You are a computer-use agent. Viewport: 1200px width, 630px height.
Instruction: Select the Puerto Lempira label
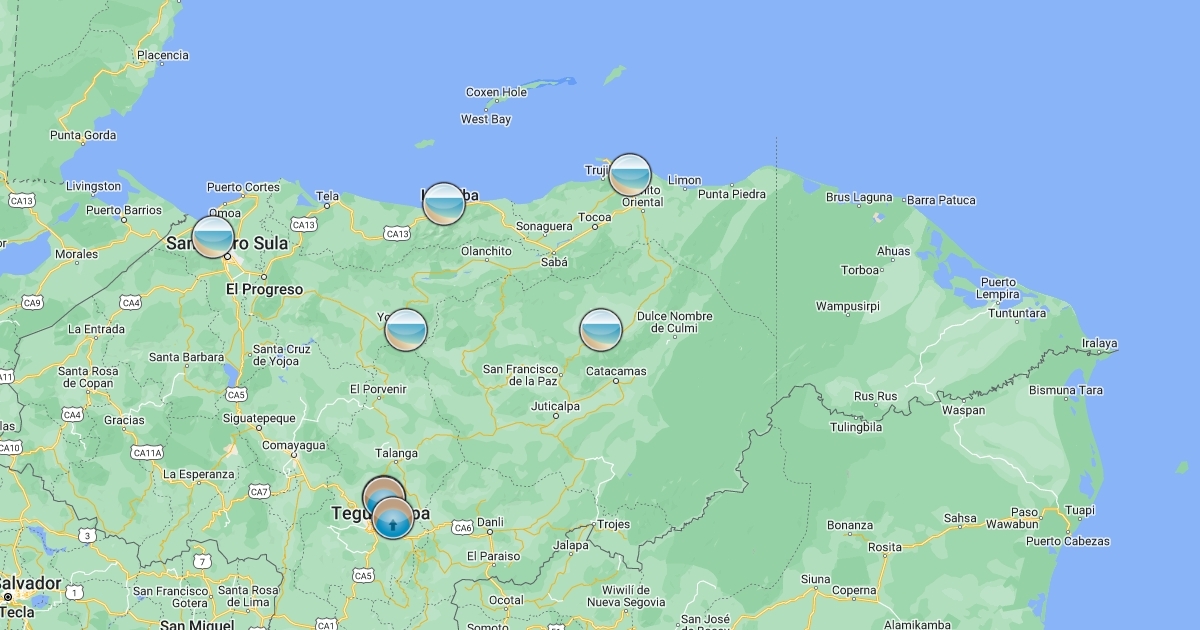tap(998, 288)
